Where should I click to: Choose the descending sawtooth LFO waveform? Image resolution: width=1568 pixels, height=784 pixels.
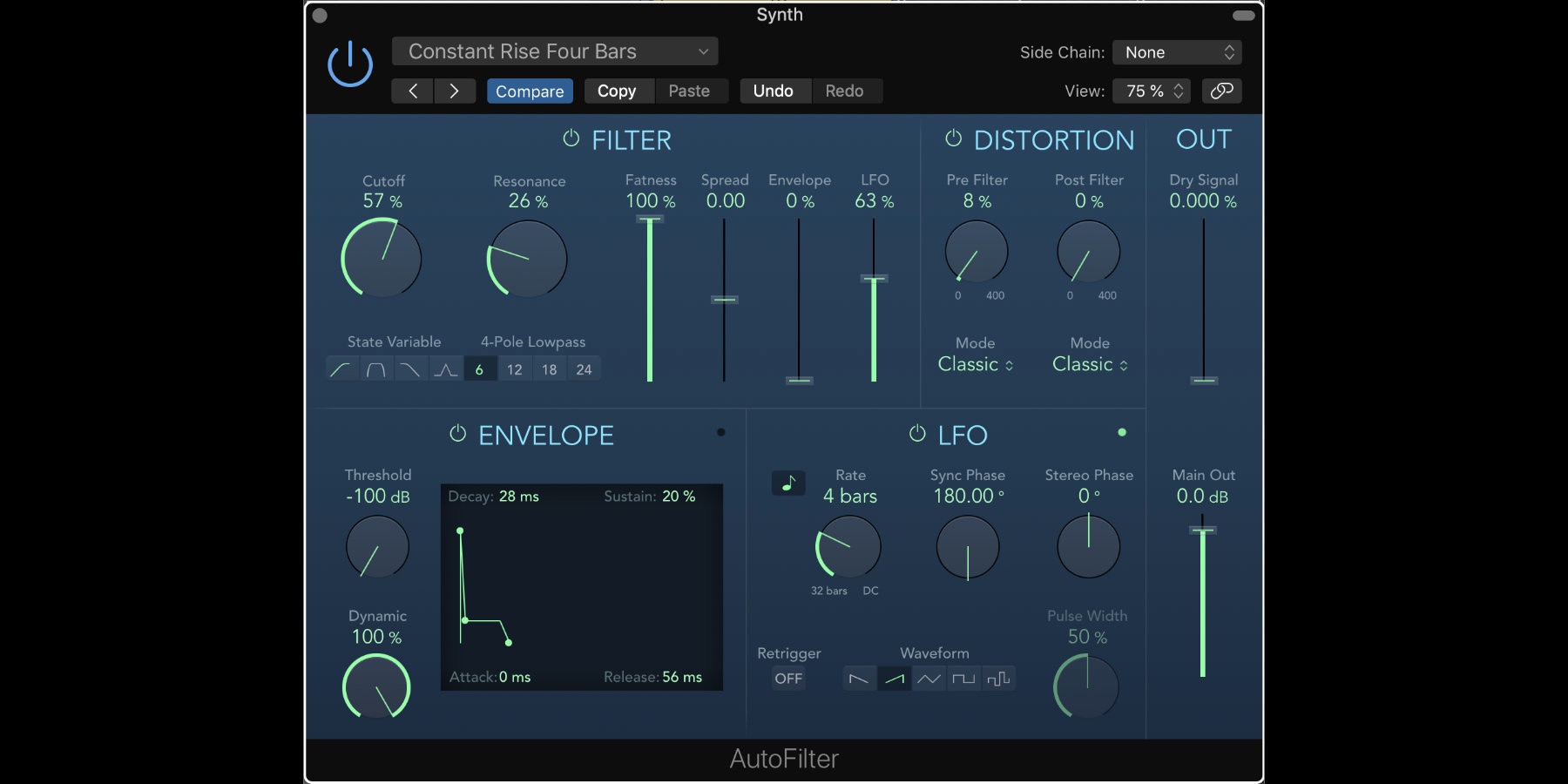coord(859,679)
